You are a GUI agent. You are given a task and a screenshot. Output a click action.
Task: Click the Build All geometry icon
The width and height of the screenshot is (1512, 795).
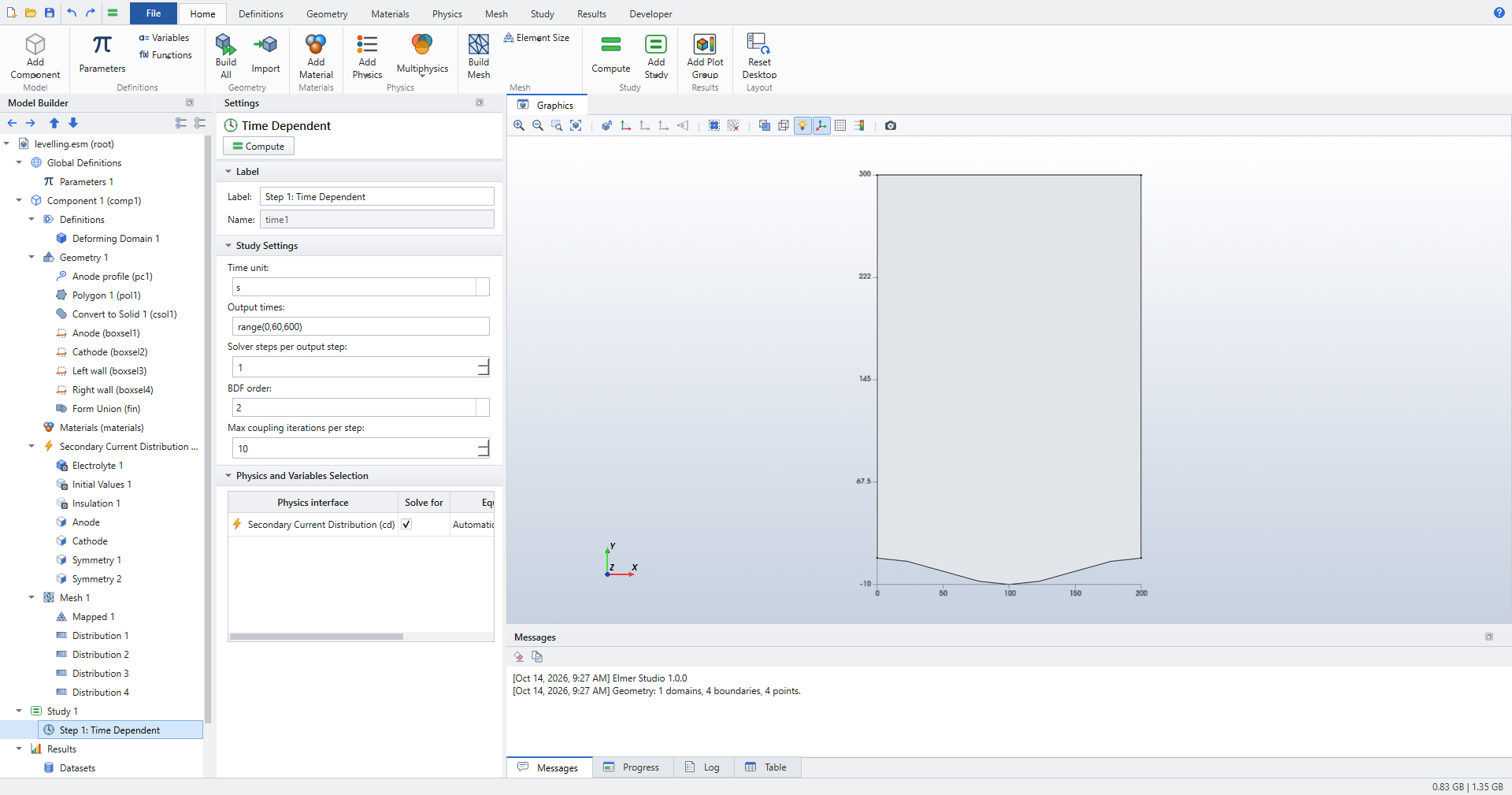click(x=226, y=56)
